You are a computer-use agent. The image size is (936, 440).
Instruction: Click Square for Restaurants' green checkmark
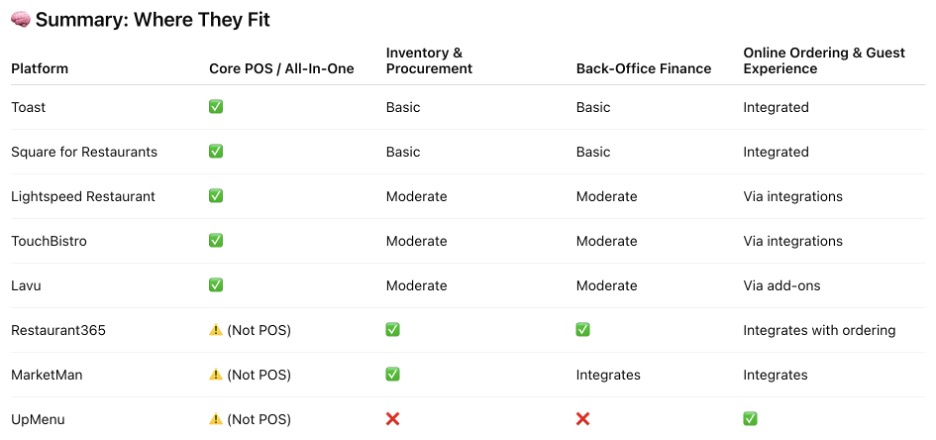tap(216, 152)
